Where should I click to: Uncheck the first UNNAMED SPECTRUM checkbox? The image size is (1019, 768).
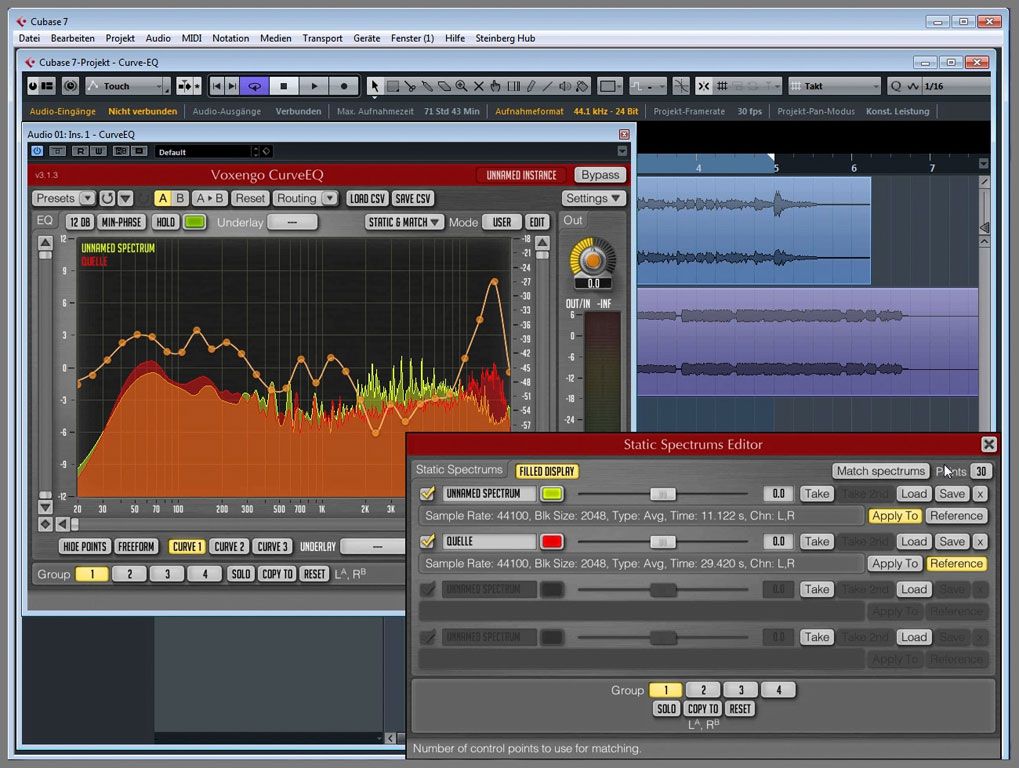pos(427,494)
